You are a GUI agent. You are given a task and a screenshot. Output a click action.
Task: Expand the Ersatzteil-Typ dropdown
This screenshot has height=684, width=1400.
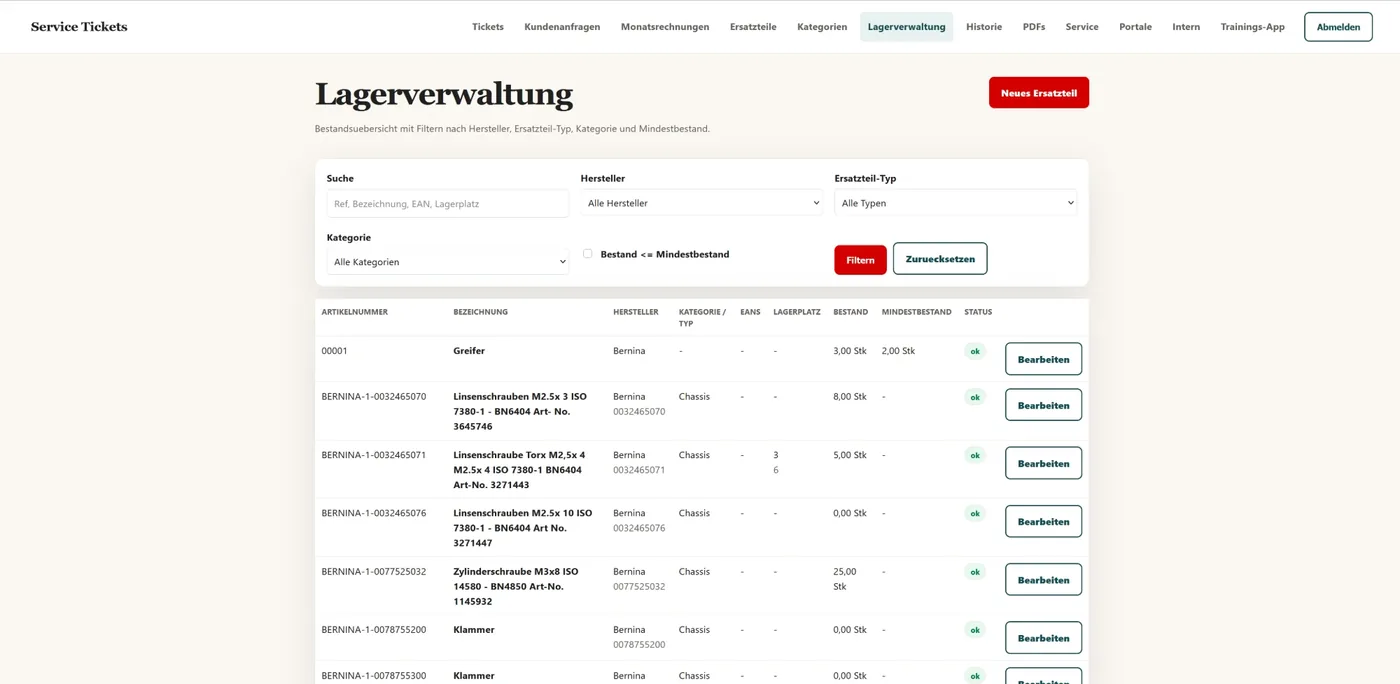coord(956,203)
